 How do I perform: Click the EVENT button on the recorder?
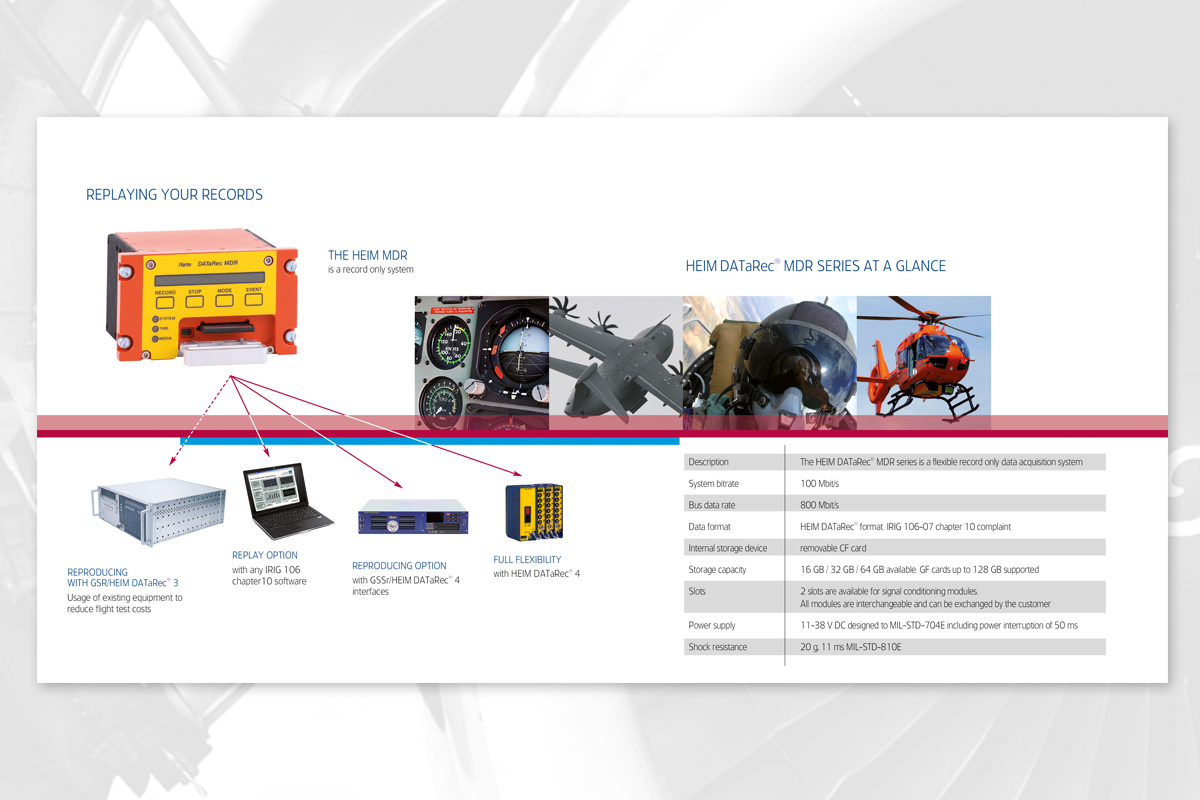point(256,300)
